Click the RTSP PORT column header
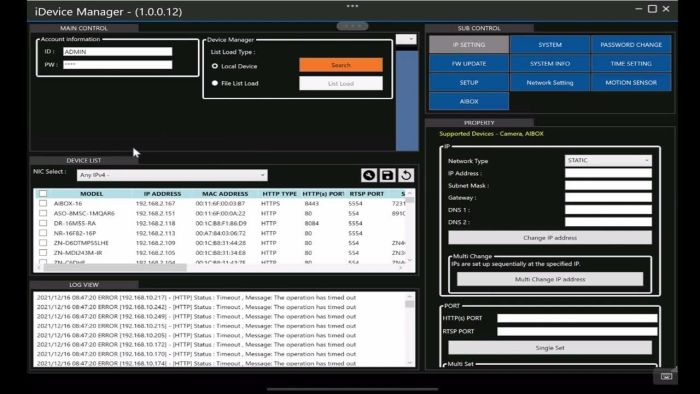The height and width of the screenshot is (394, 700). pyautogui.click(x=367, y=194)
